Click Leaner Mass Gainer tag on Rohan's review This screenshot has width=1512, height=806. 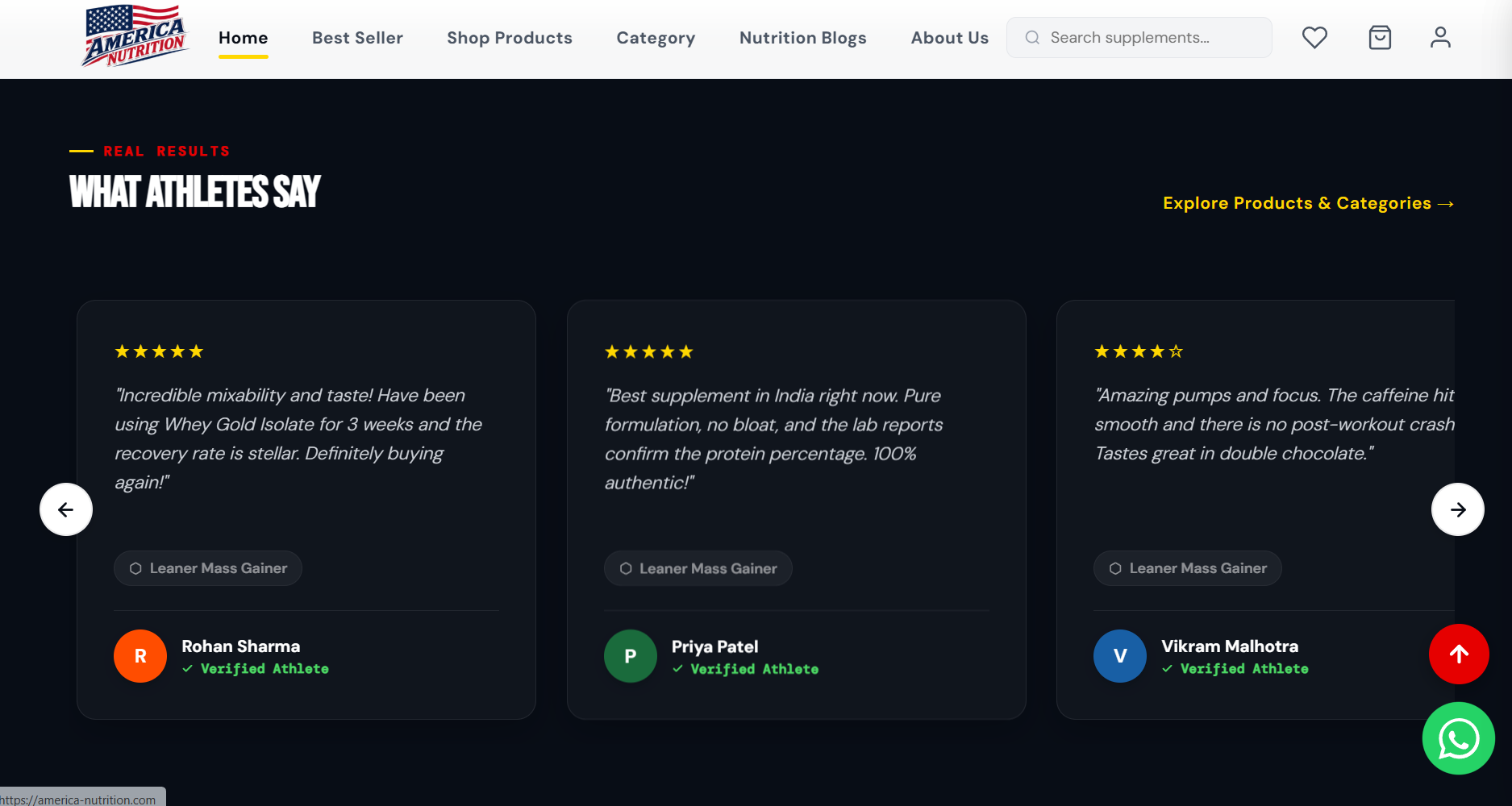(x=208, y=568)
